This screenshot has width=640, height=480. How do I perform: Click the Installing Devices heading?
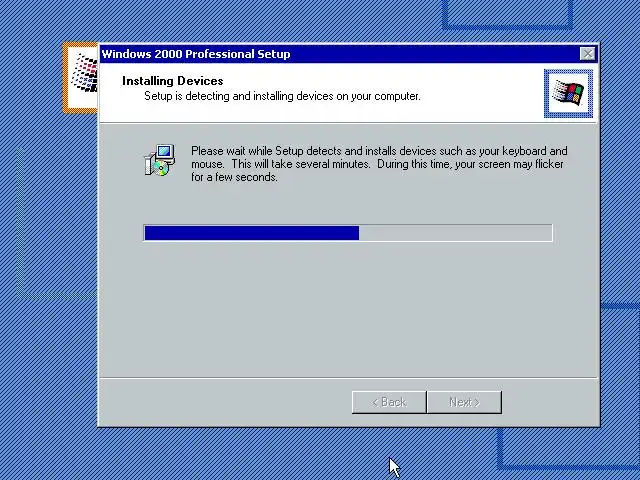[173, 81]
